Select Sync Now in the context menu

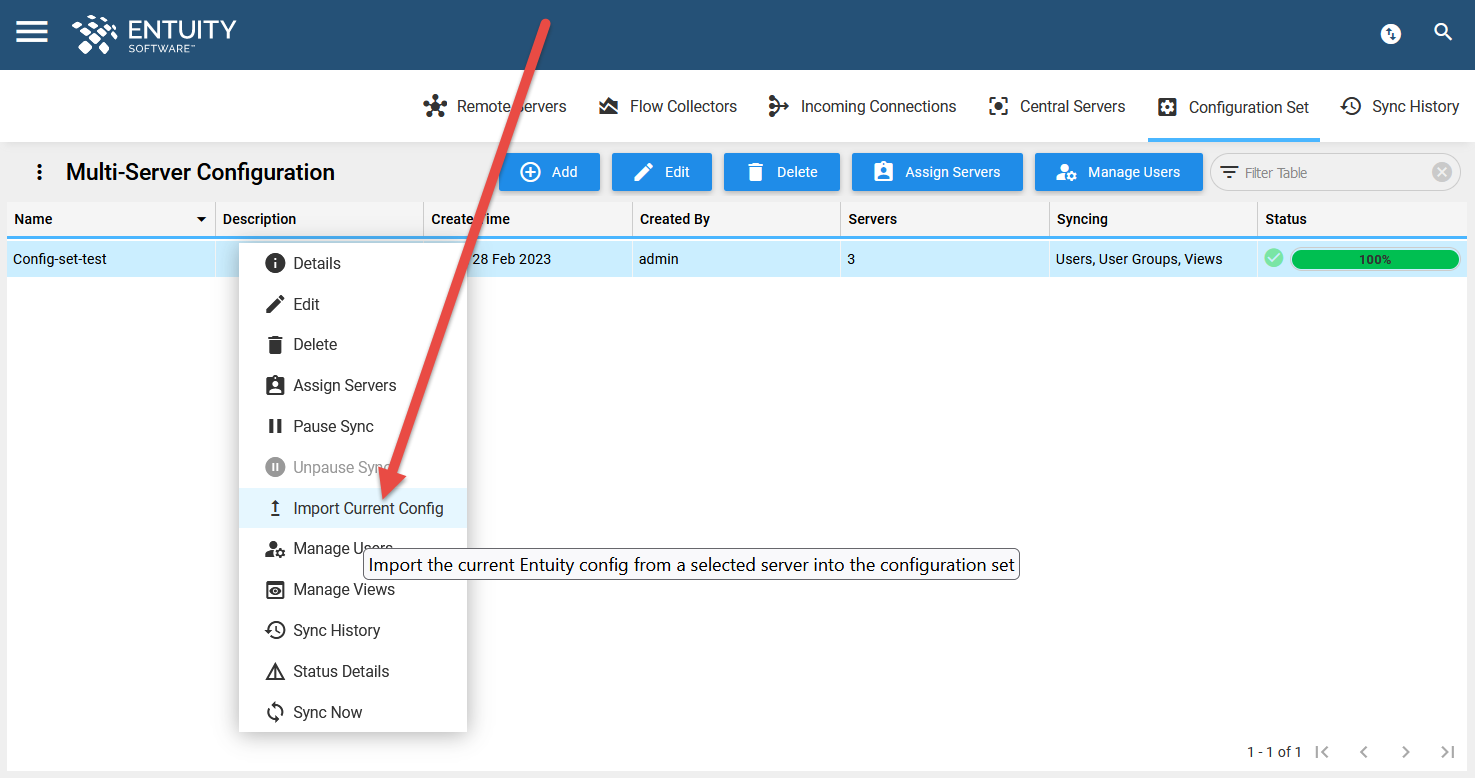353,712
